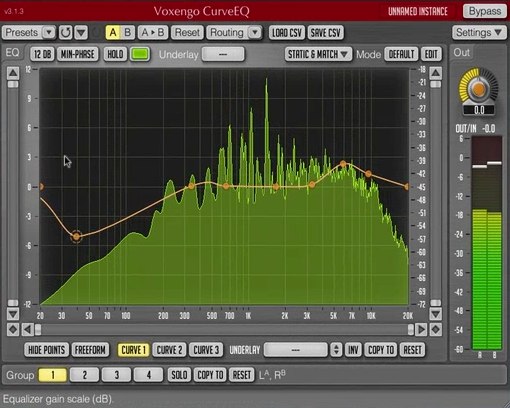This screenshot has width=510, height=408.
Task: Click the green spectrum color swatch
Action: point(140,54)
